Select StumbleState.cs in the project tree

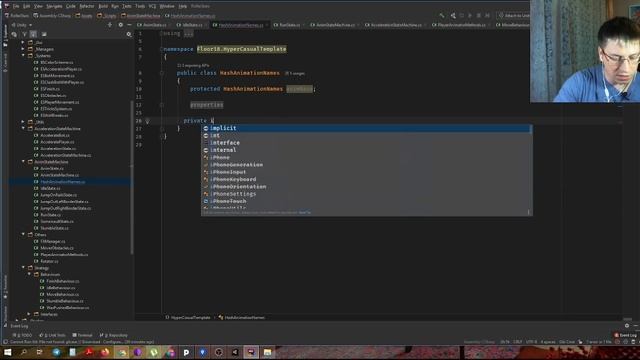(54, 228)
